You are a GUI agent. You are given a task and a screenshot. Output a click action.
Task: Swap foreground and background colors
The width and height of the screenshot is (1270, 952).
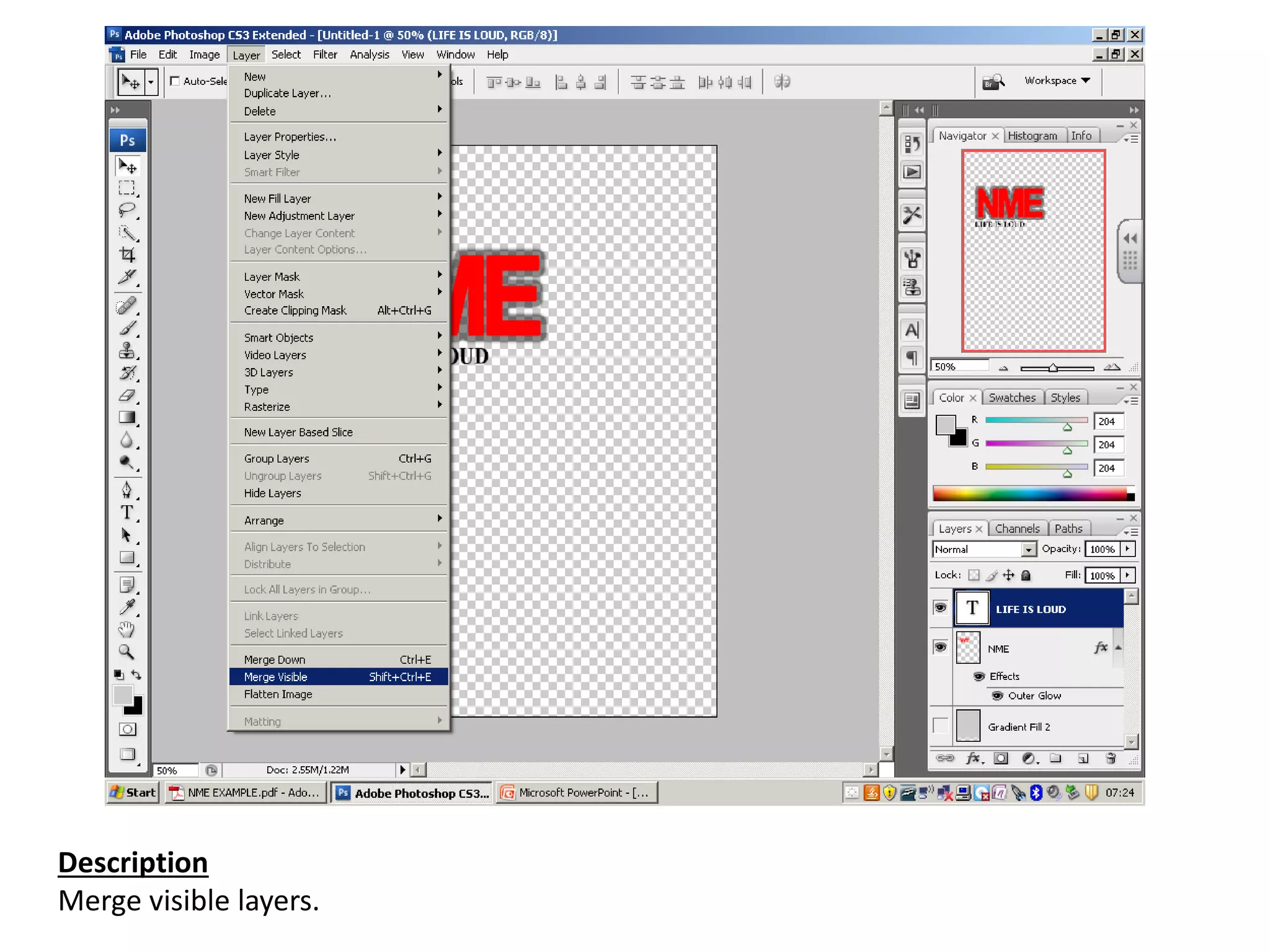tap(136, 674)
